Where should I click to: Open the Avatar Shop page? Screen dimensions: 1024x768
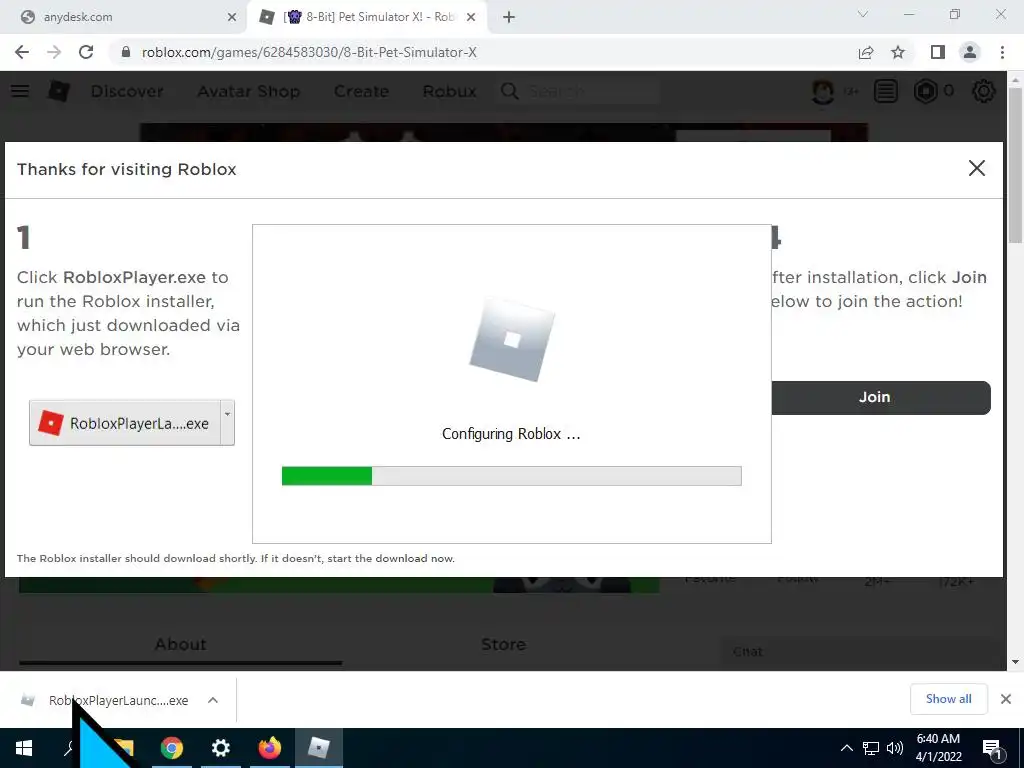tap(249, 91)
